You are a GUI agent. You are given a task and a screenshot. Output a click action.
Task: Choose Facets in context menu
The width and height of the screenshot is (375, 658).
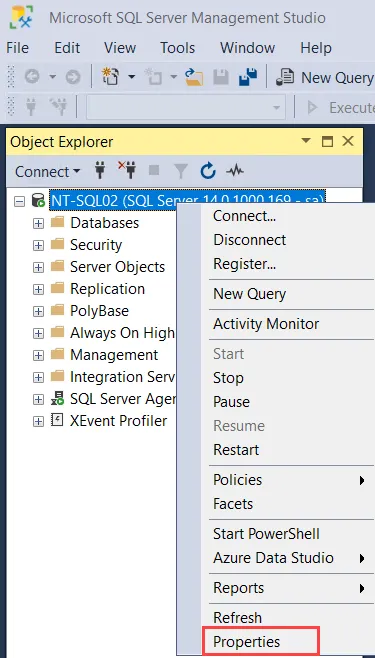pos(233,504)
